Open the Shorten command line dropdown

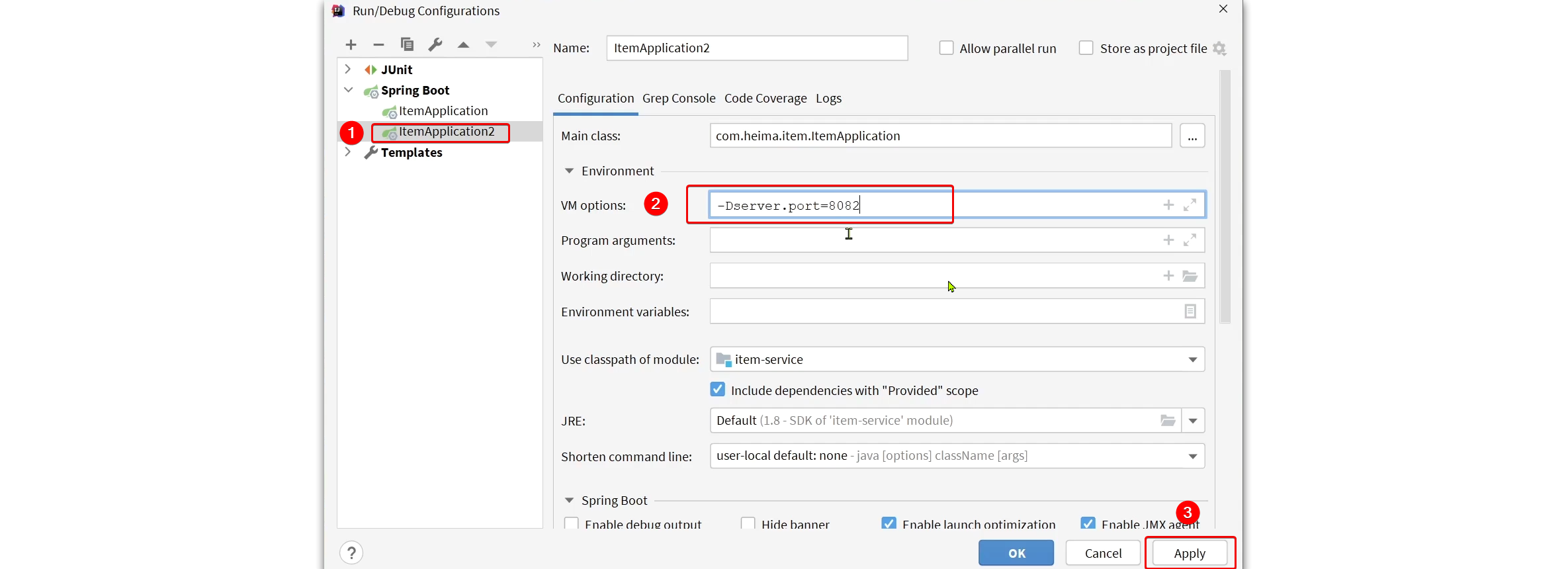(957, 456)
